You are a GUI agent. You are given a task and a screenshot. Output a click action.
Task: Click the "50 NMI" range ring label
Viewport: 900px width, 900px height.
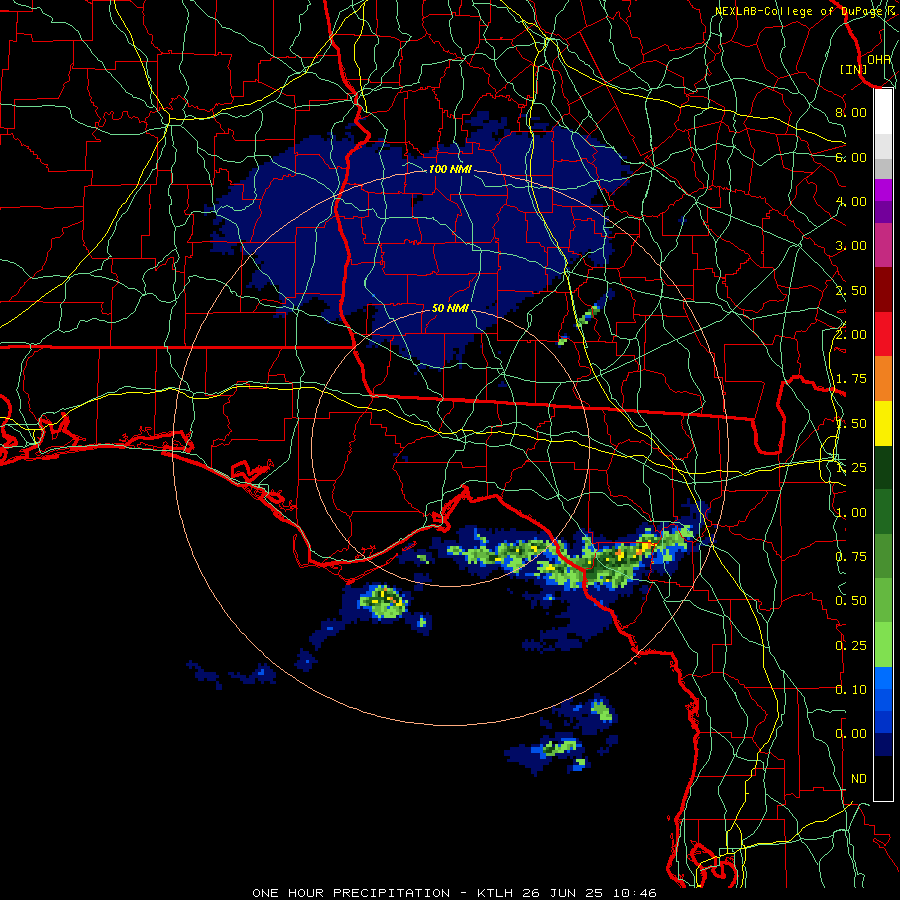click(449, 308)
